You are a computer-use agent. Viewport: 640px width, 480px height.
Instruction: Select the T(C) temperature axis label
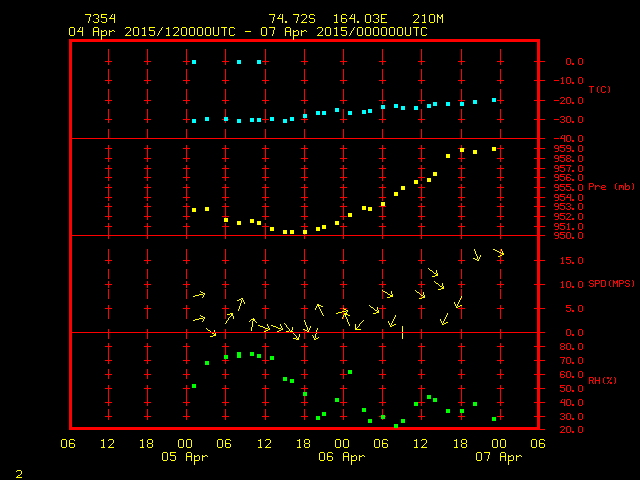coord(599,90)
